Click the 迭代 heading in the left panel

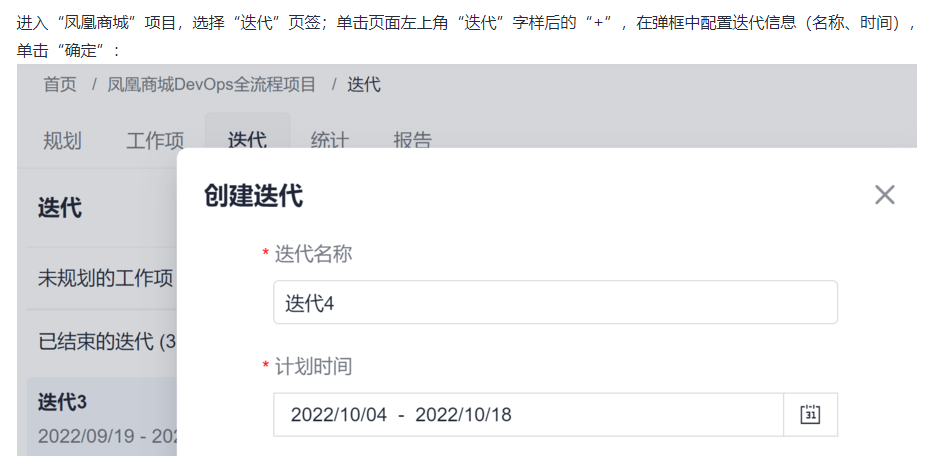(60, 208)
